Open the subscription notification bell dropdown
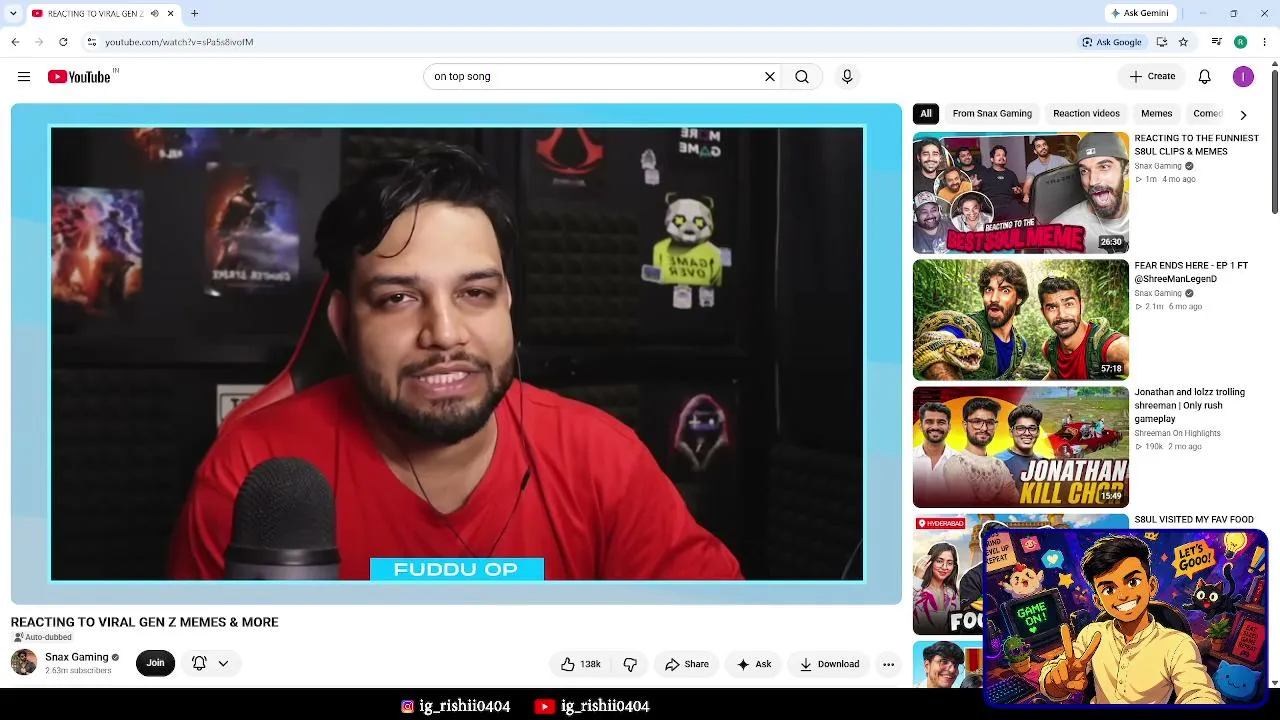The width and height of the screenshot is (1280, 720). click(x=210, y=663)
